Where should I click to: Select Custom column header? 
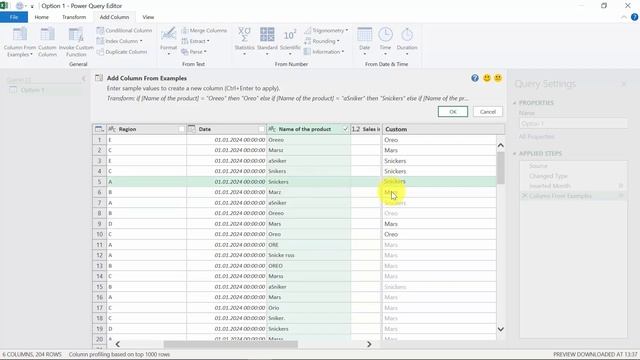443,129
